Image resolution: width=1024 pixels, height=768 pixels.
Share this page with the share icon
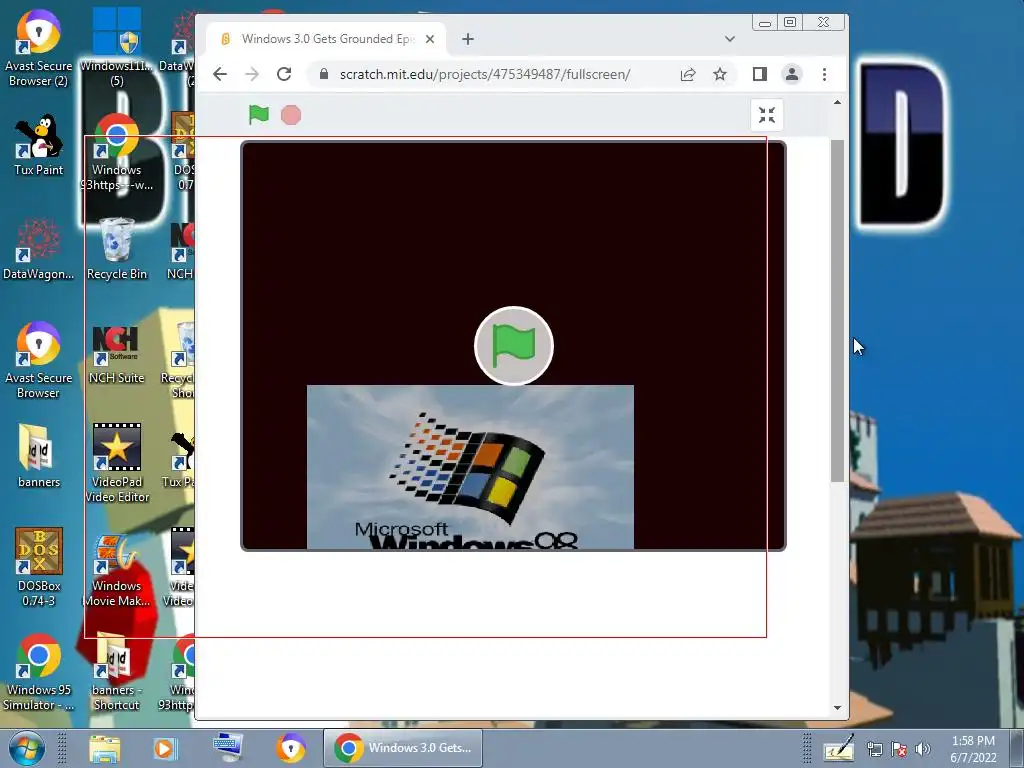pos(688,74)
